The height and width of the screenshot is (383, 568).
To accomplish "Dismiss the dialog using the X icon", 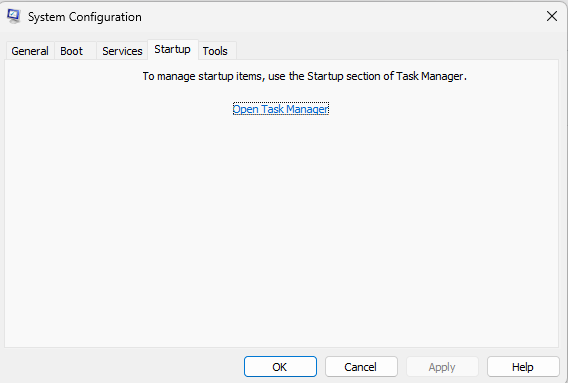I will [x=552, y=16].
